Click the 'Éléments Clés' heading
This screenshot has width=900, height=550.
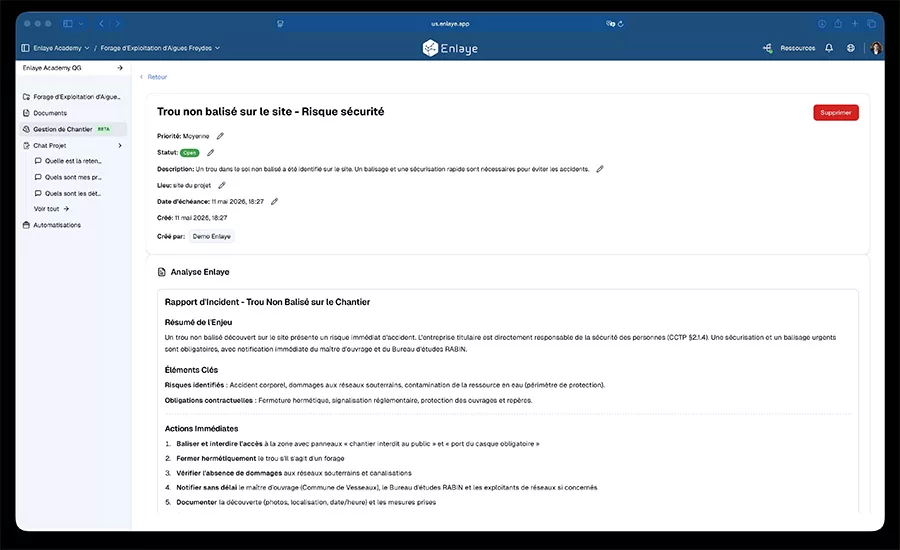click(x=191, y=370)
